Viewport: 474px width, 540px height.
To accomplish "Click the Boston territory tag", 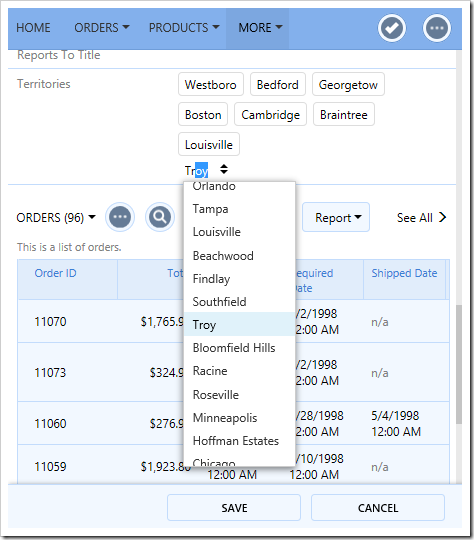I will point(203,114).
